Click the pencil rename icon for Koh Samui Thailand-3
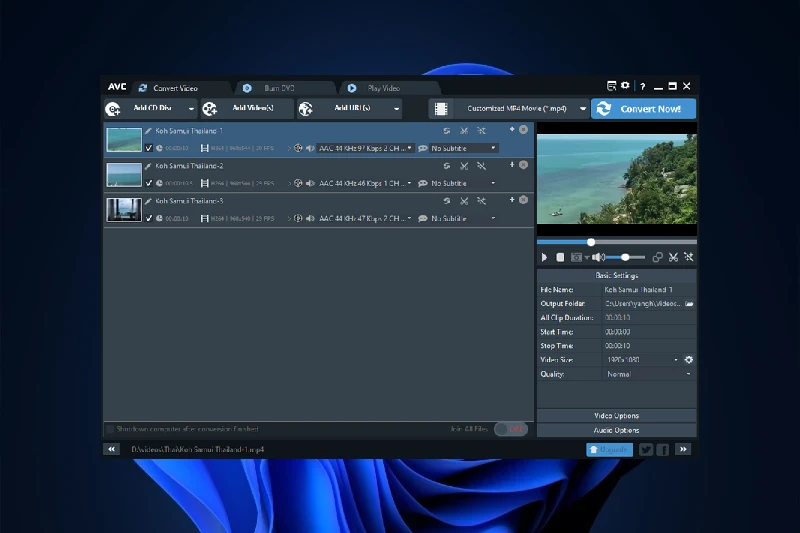Viewport: 800px width, 533px height. point(148,201)
